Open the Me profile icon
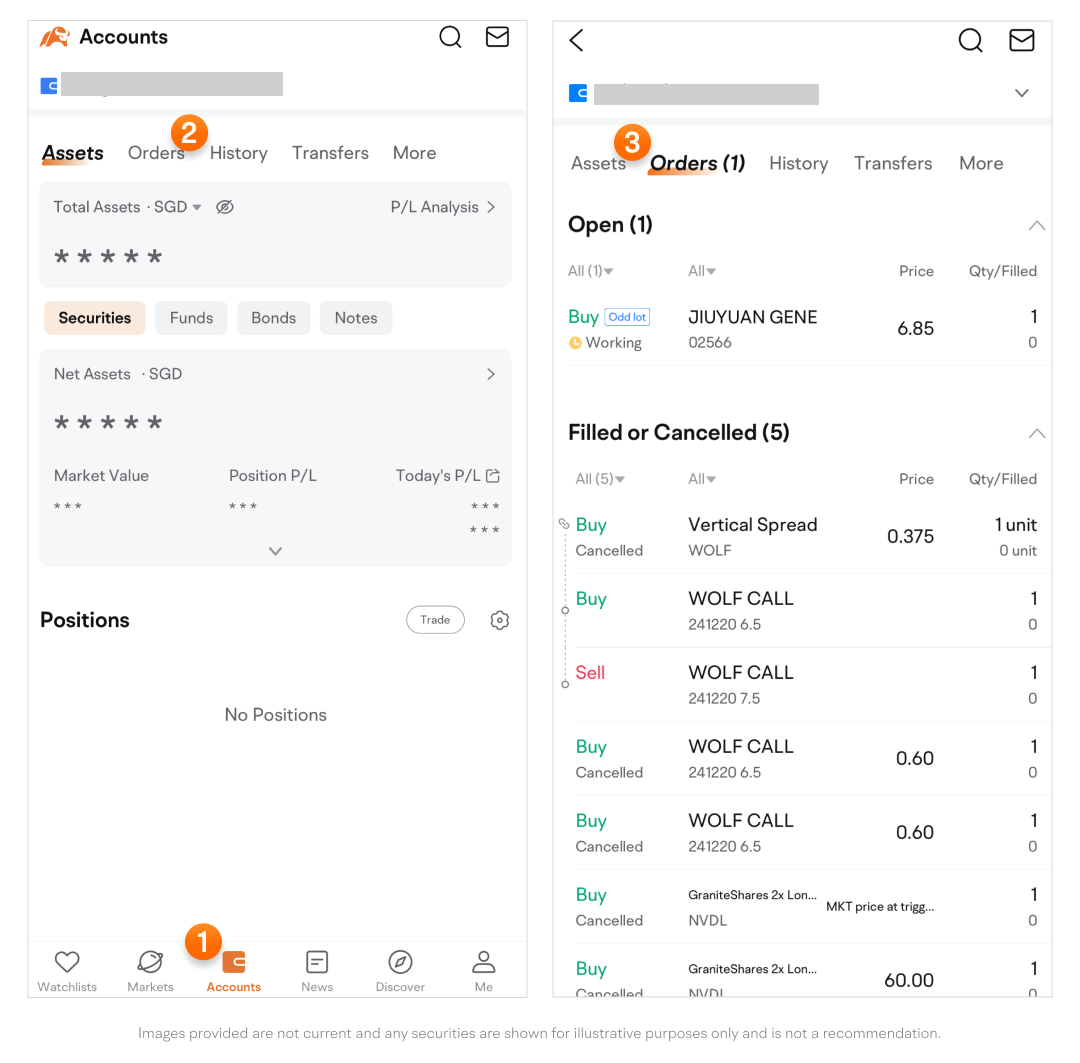The width and height of the screenshot is (1080, 1063). (484, 963)
